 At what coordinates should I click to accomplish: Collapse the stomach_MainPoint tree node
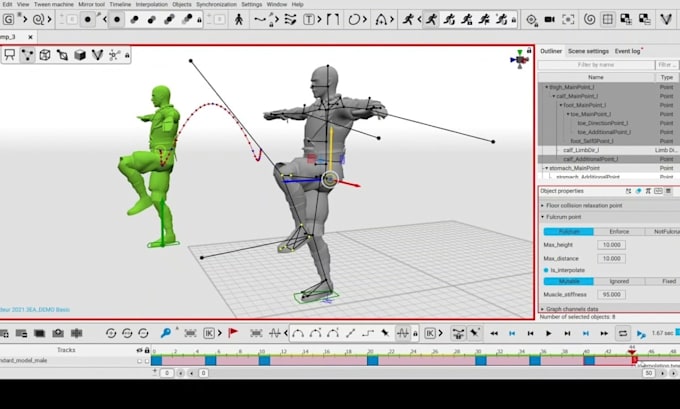[546, 168]
